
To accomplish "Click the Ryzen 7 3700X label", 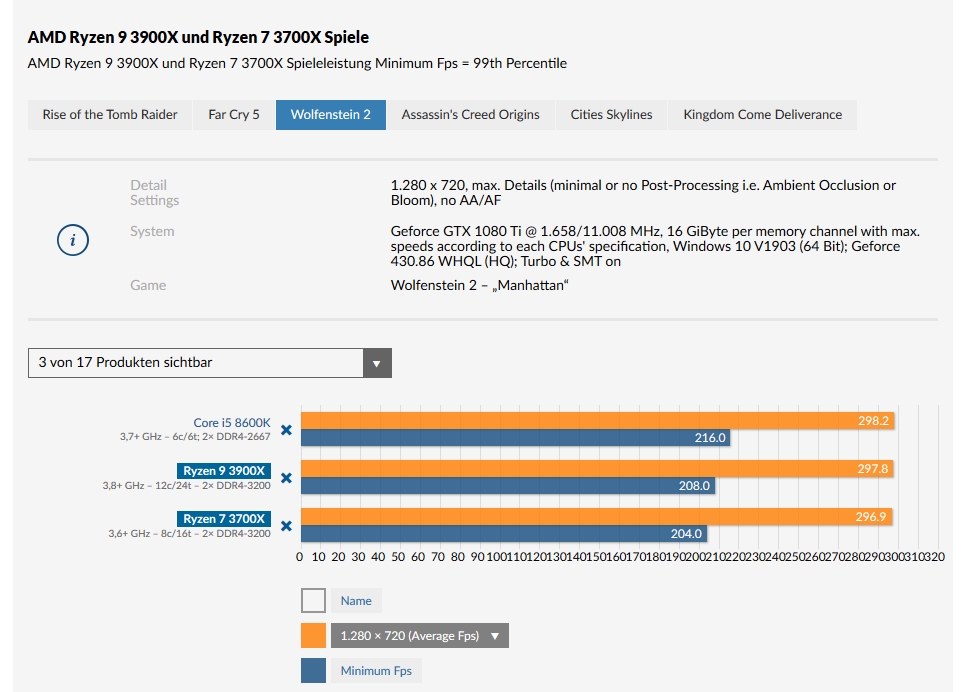I will click(224, 519).
